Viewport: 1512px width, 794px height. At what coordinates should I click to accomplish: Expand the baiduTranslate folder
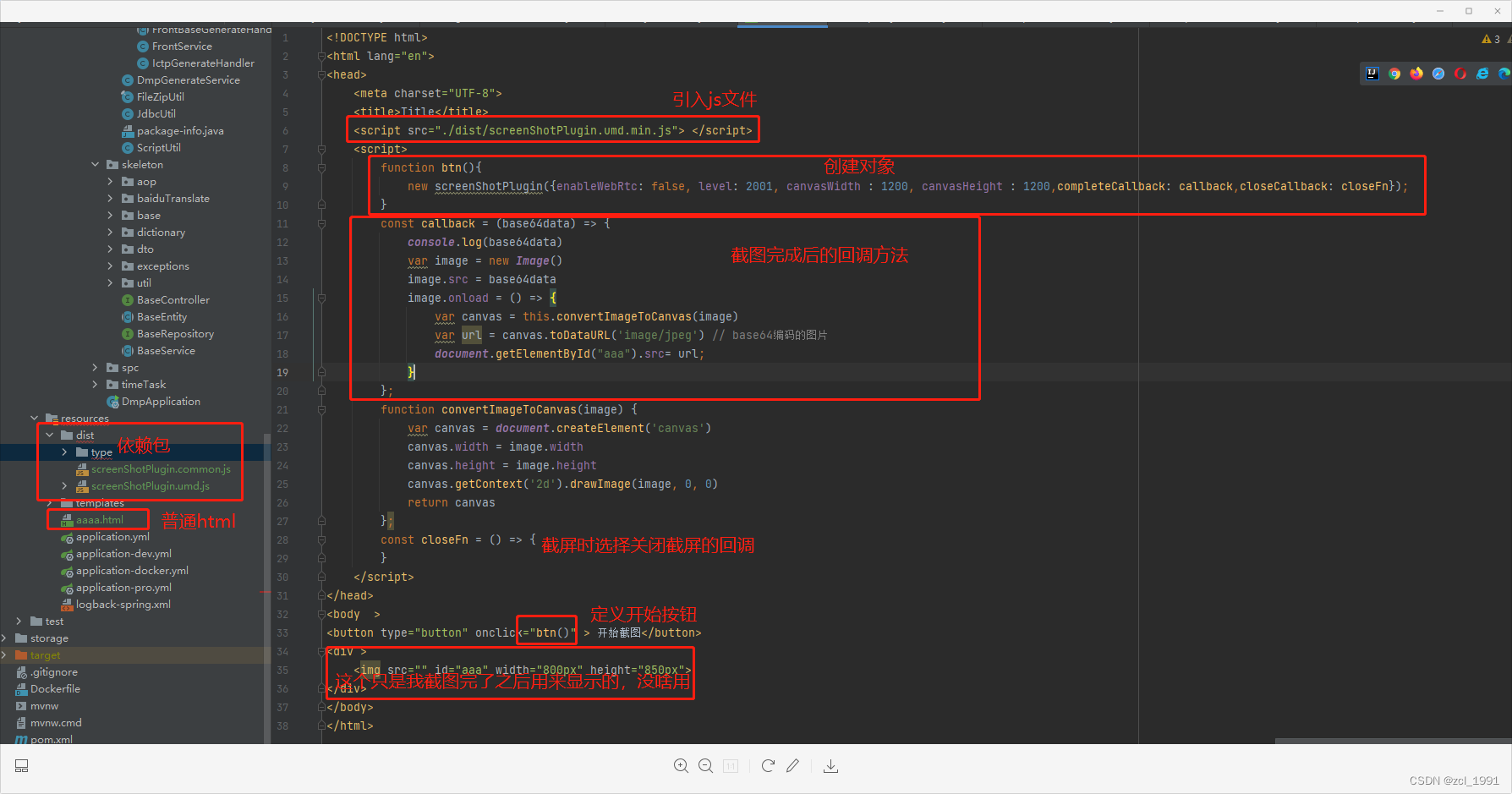[111, 199]
